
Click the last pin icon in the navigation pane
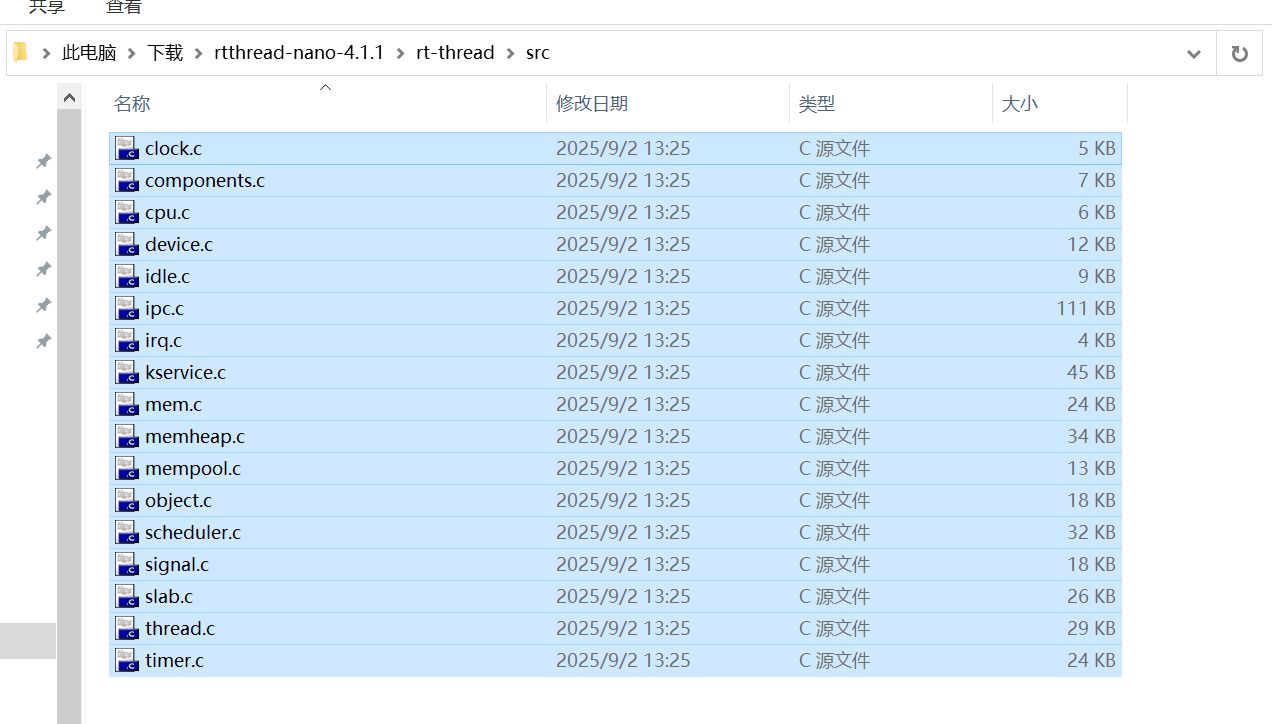(43, 341)
